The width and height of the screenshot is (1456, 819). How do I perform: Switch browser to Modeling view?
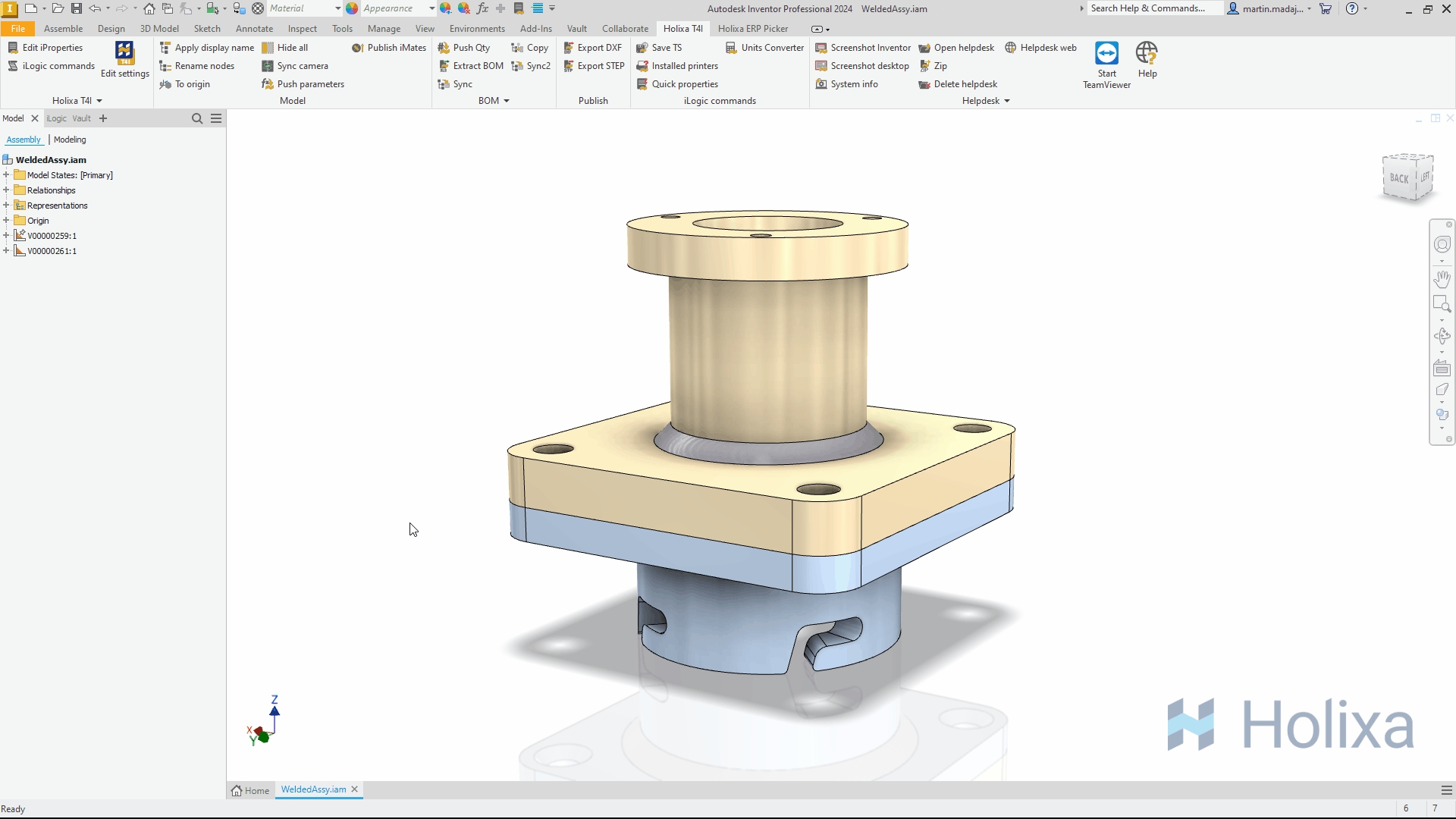pyautogui.click(x=70, y=140)
